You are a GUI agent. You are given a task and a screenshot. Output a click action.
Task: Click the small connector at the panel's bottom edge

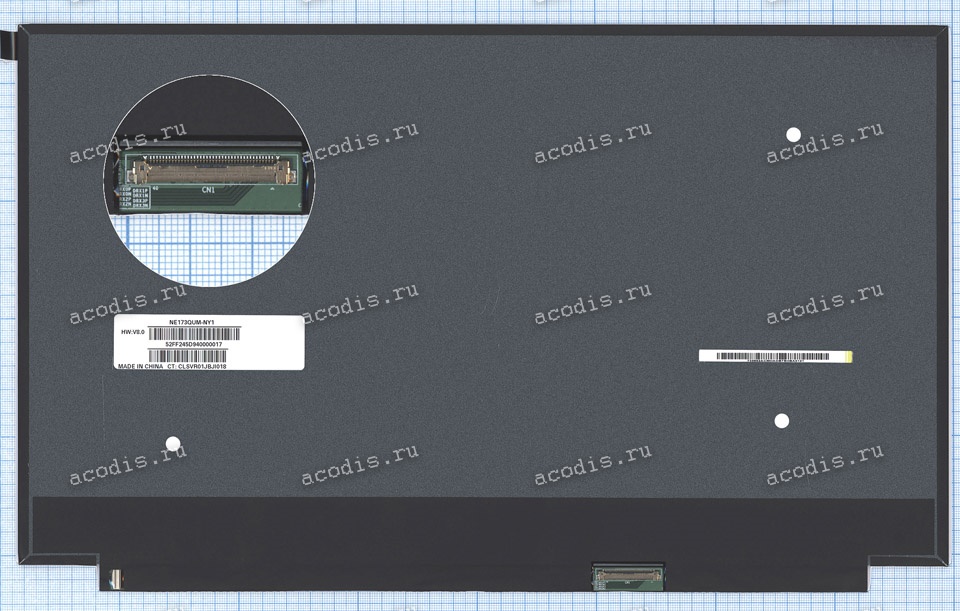628,577
